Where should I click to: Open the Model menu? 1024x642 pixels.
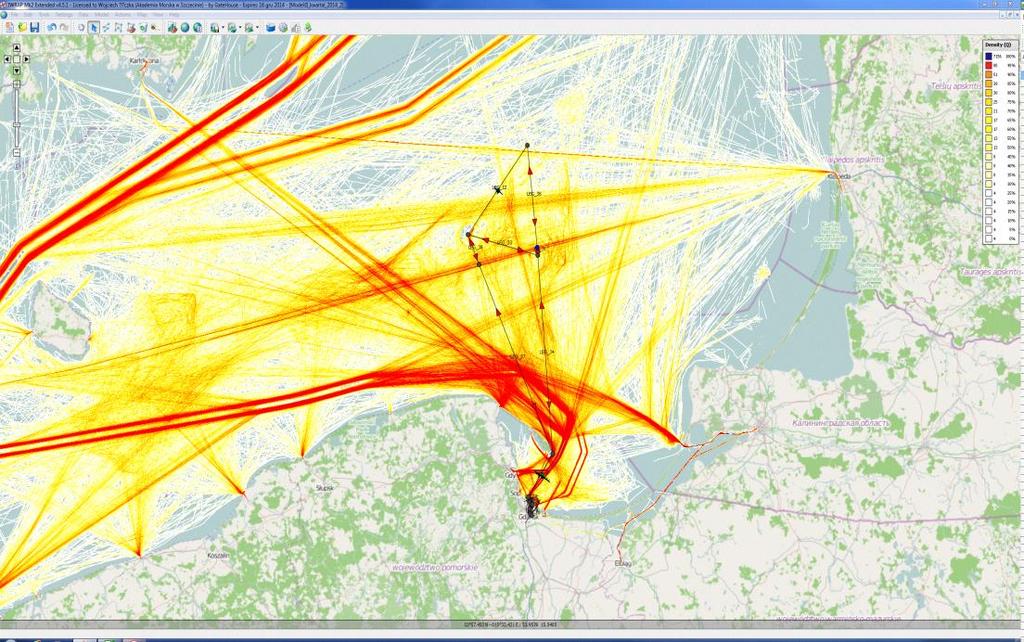point(102,14)
